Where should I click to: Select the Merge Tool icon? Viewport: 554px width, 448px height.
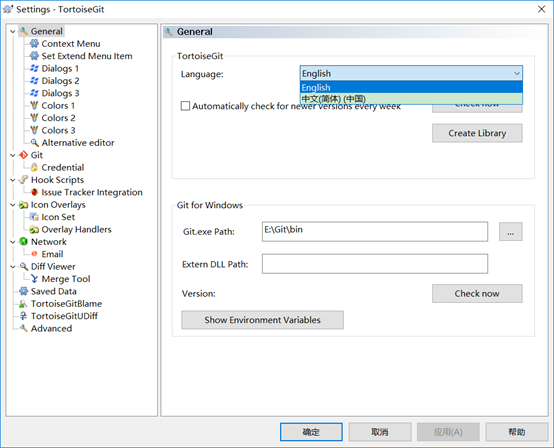(34, 279)
